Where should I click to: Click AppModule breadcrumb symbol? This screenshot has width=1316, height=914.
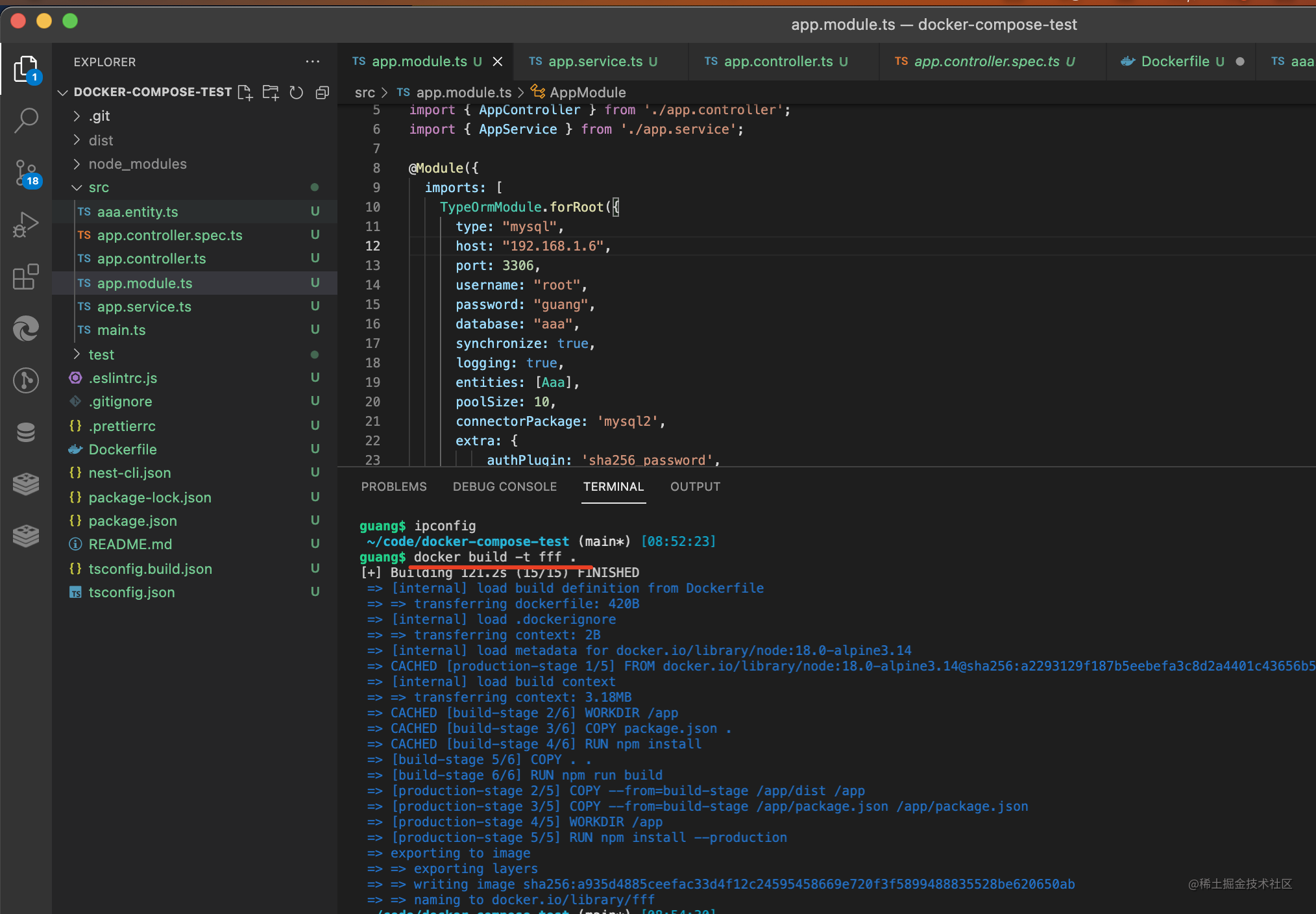[587, 93]
